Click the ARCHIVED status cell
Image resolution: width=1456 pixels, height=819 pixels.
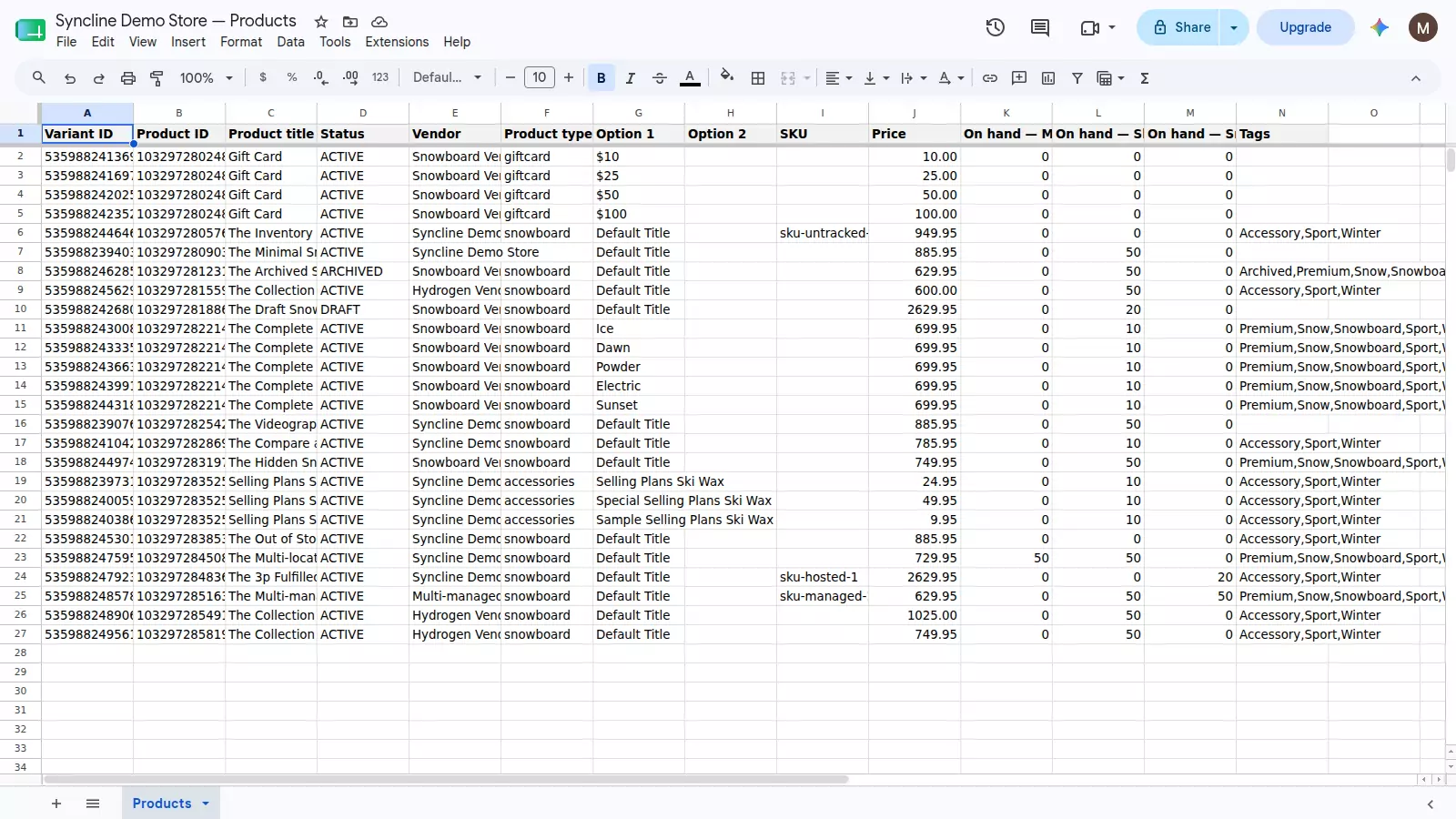tap(363, 271)
